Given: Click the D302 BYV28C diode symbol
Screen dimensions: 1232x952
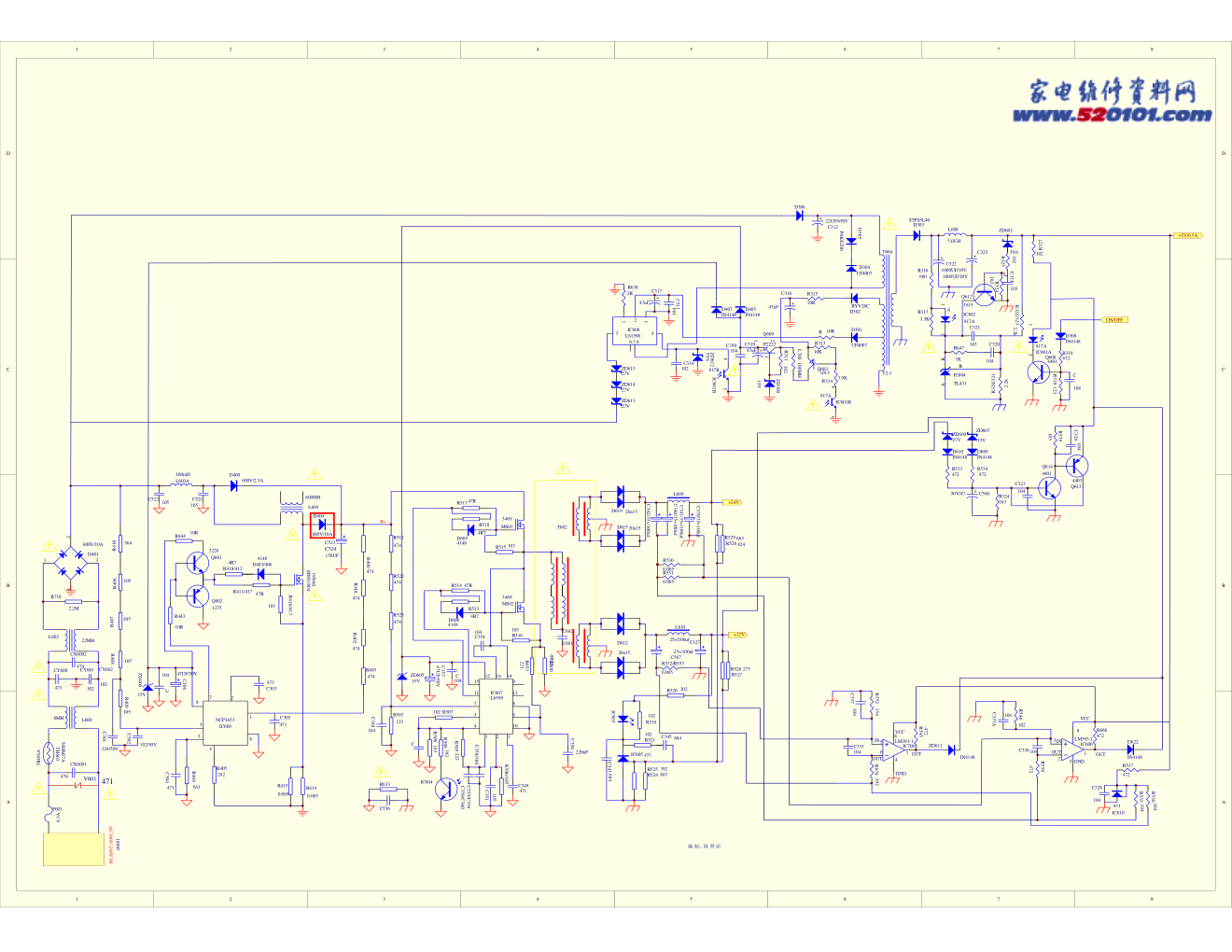Looking at the screenshot, I should (855, 299).
